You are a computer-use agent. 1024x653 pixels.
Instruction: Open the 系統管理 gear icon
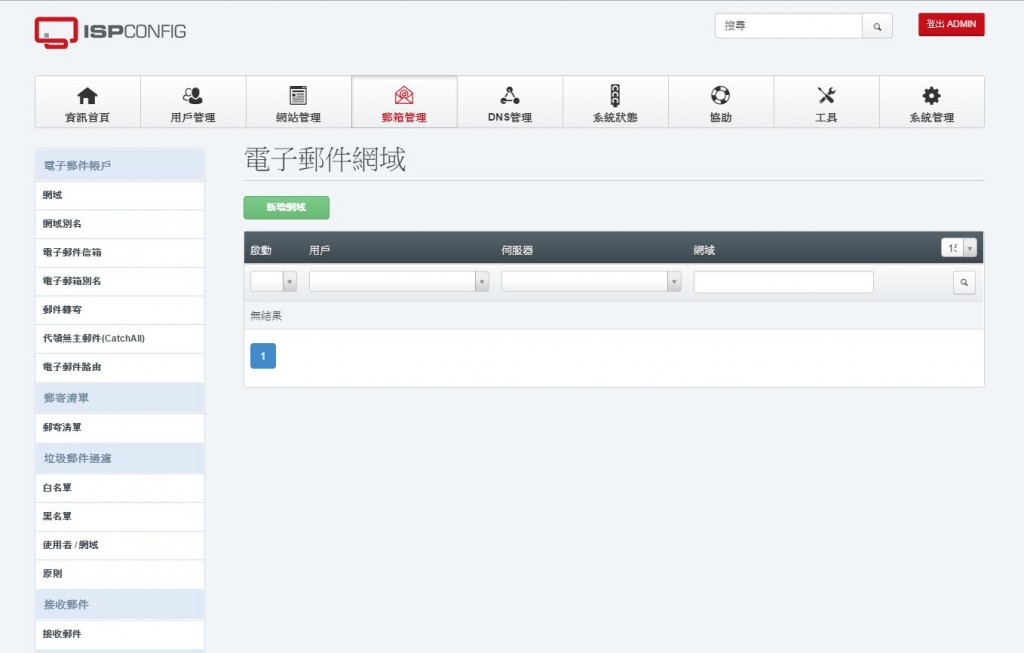(931, 96)
